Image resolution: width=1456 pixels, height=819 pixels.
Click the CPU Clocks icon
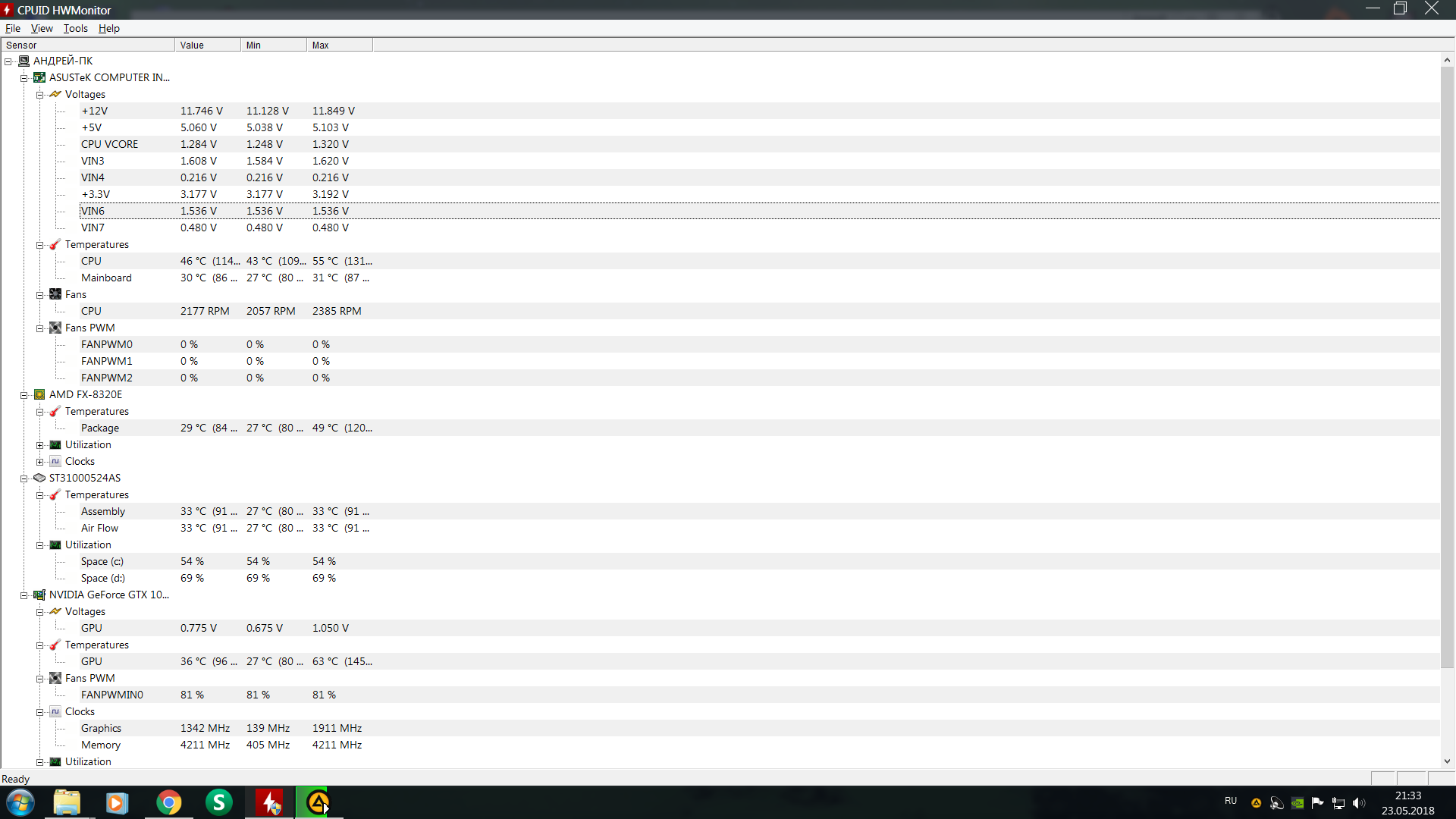click(55, 461)
